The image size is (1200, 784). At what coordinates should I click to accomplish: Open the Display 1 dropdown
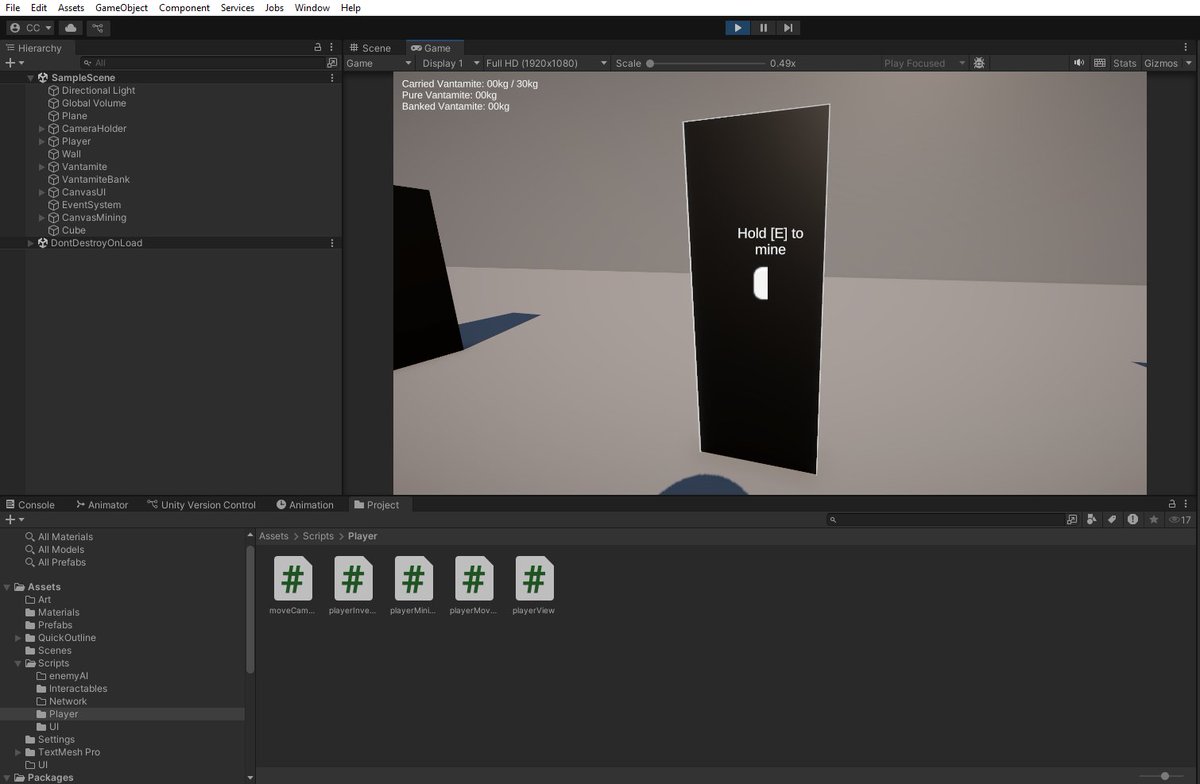[x=449, y=63]
